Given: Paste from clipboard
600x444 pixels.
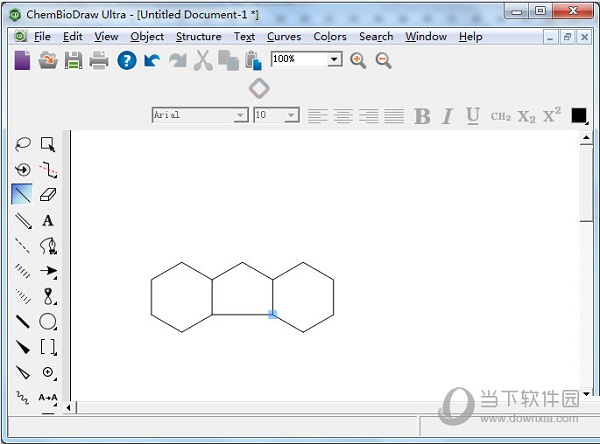Looking at the screenshot, I should [254, 60].
